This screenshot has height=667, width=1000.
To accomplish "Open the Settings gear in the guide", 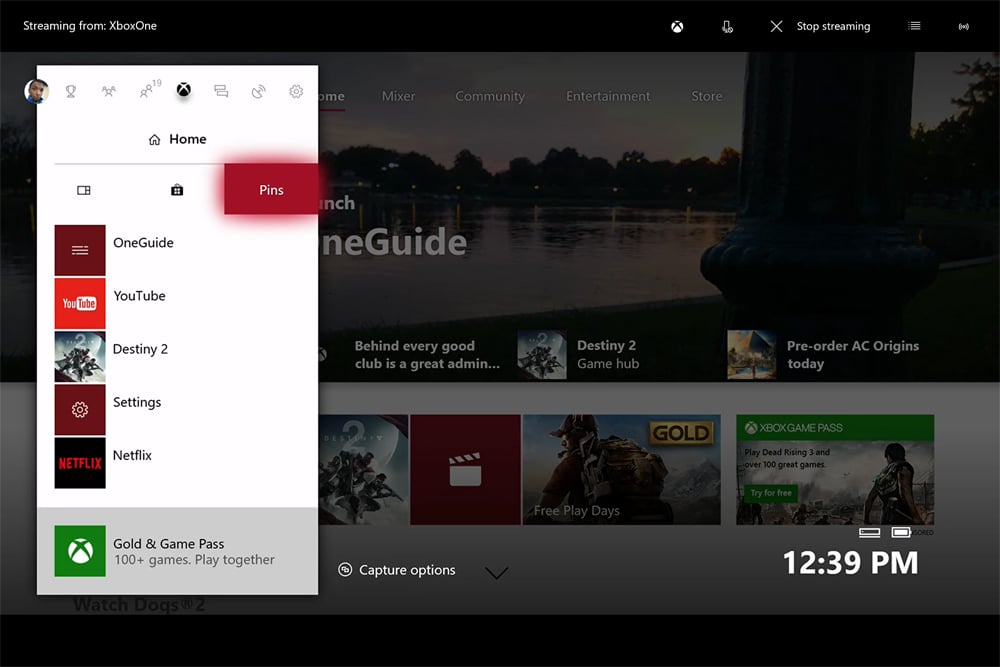I will click(295, 91).
